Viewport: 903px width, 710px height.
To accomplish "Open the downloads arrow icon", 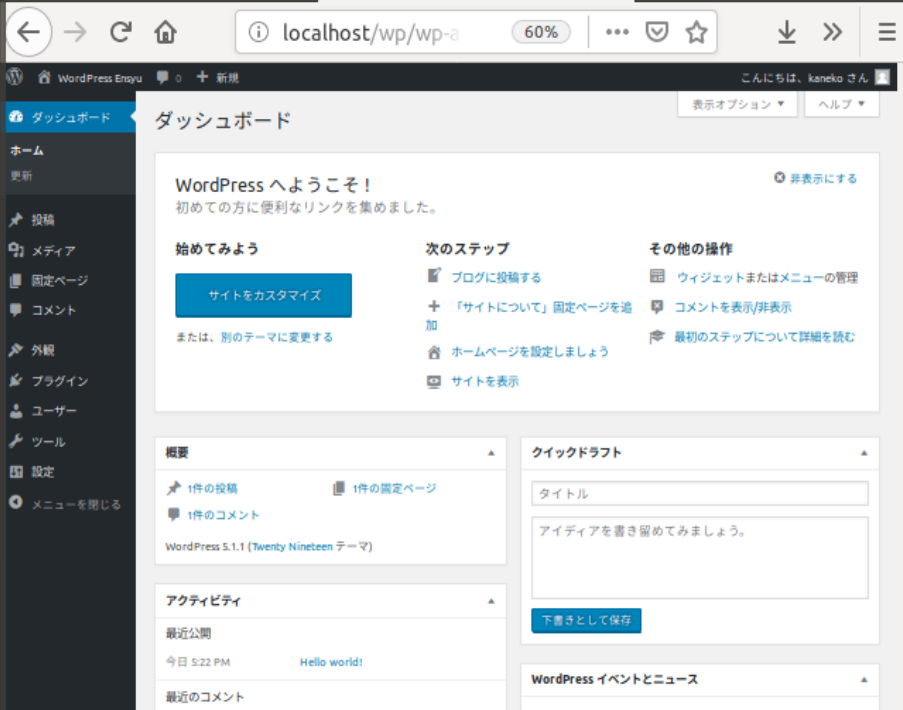I will tap(787, 32).
